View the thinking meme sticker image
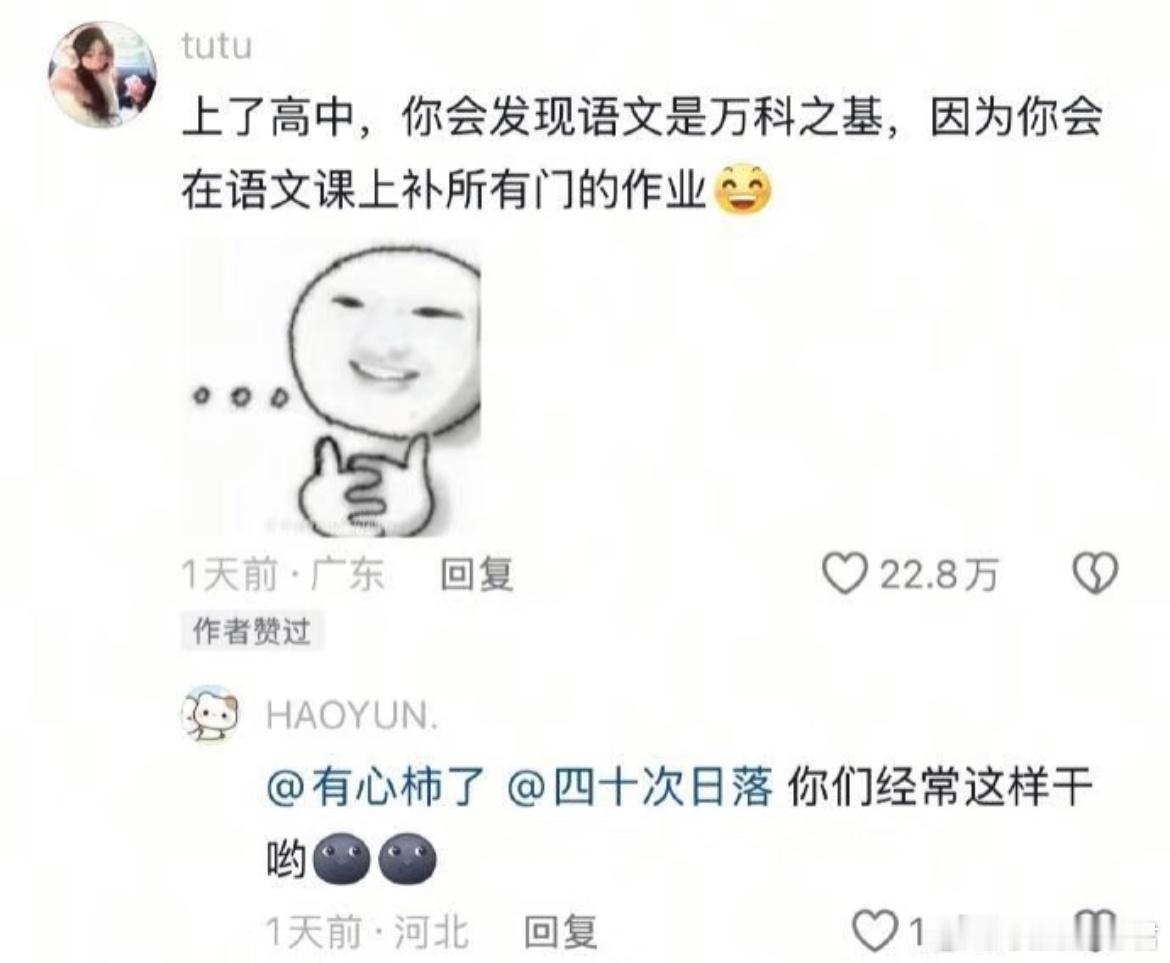This screenshot has width=1170, height=963. click(x=331, y=387)
